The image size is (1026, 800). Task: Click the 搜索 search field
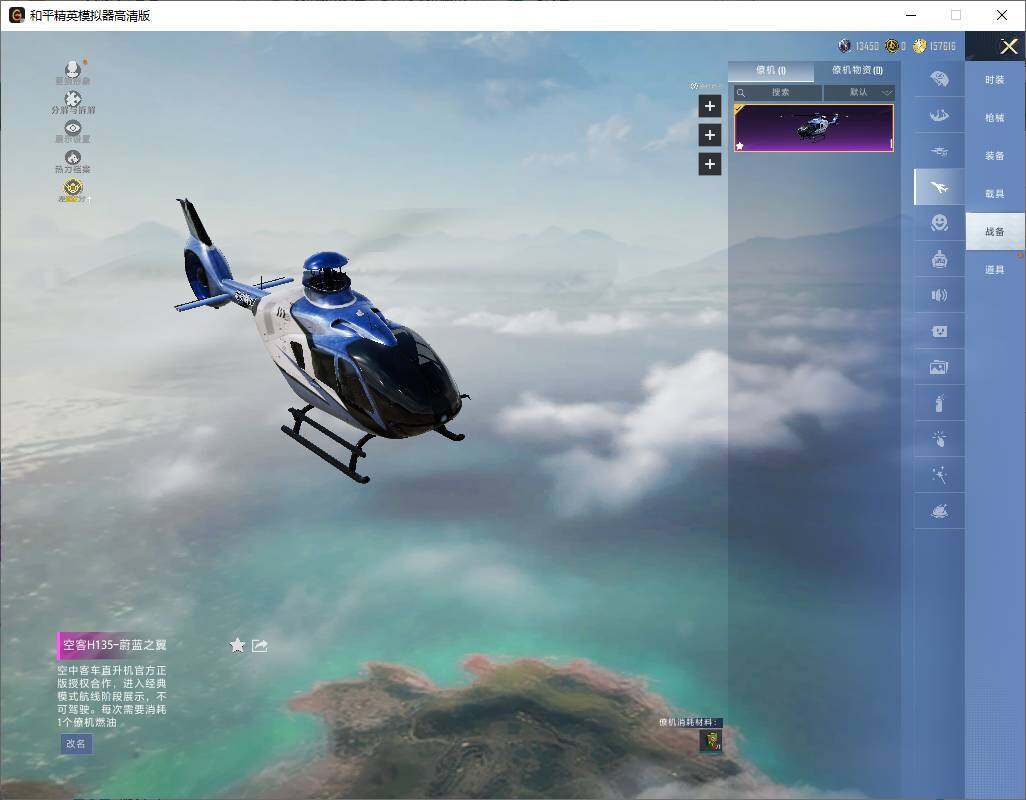click(777, 93)
